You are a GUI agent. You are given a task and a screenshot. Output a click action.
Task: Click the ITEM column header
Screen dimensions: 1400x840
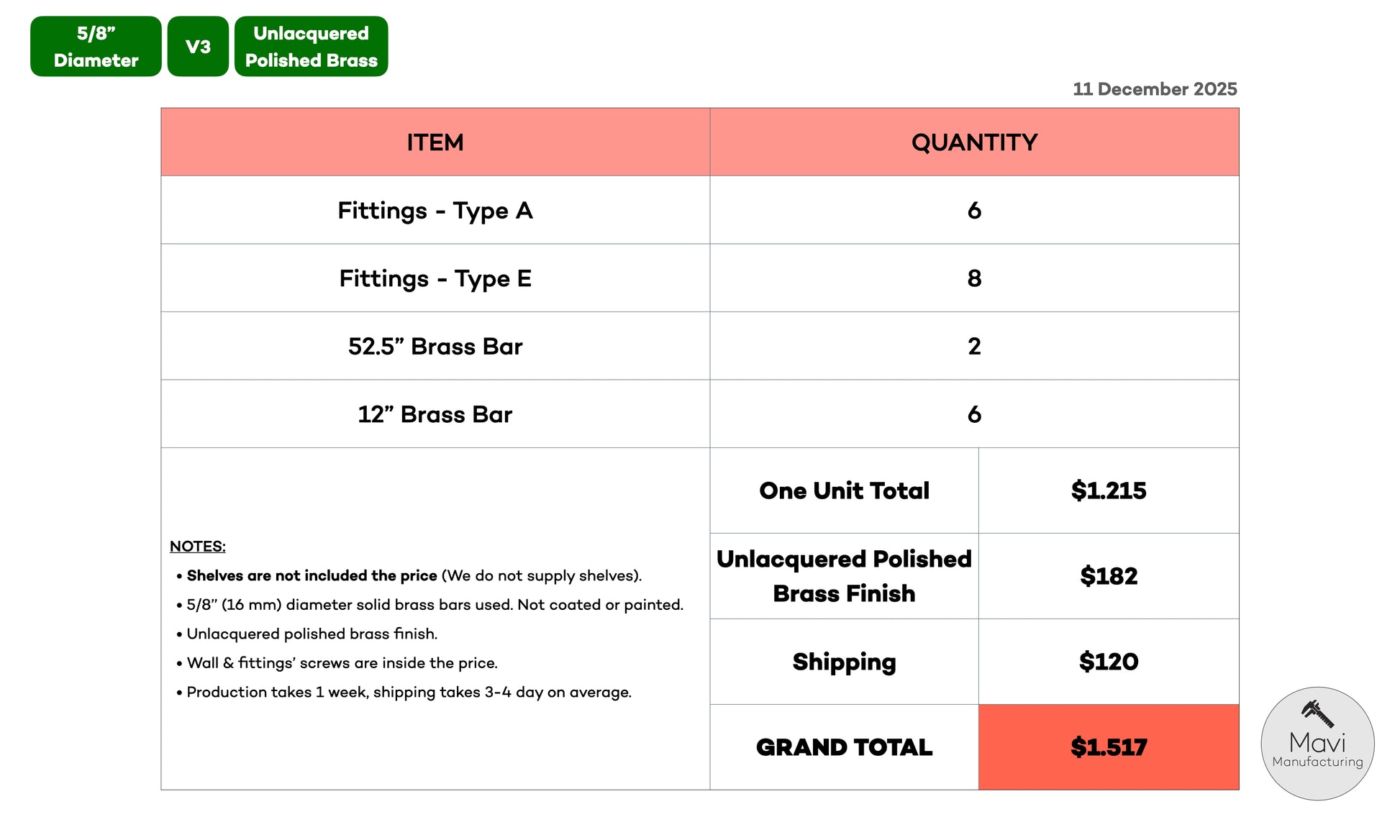pos(435,142)
